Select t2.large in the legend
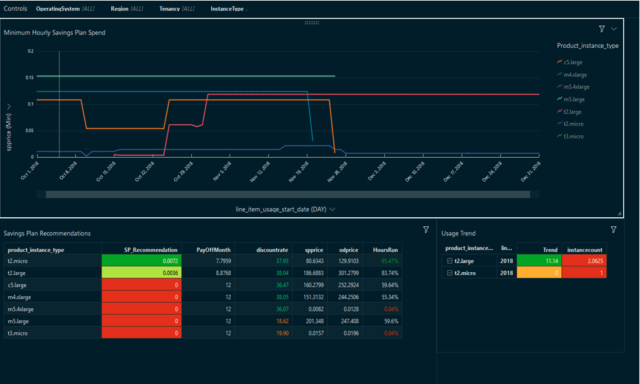This screenshot has height=384, width=640. point(569,111)
